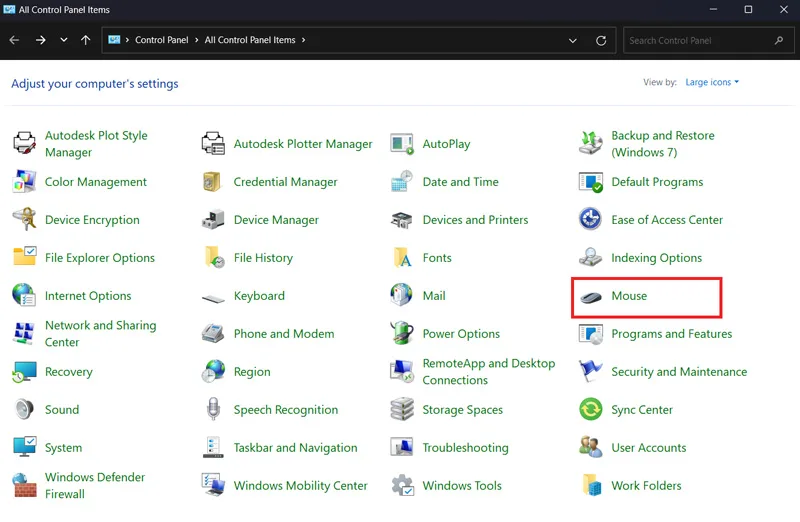Viewport: 800px width, 522px height.
Task: Go up one level with Up arrow
Action: 85,40
